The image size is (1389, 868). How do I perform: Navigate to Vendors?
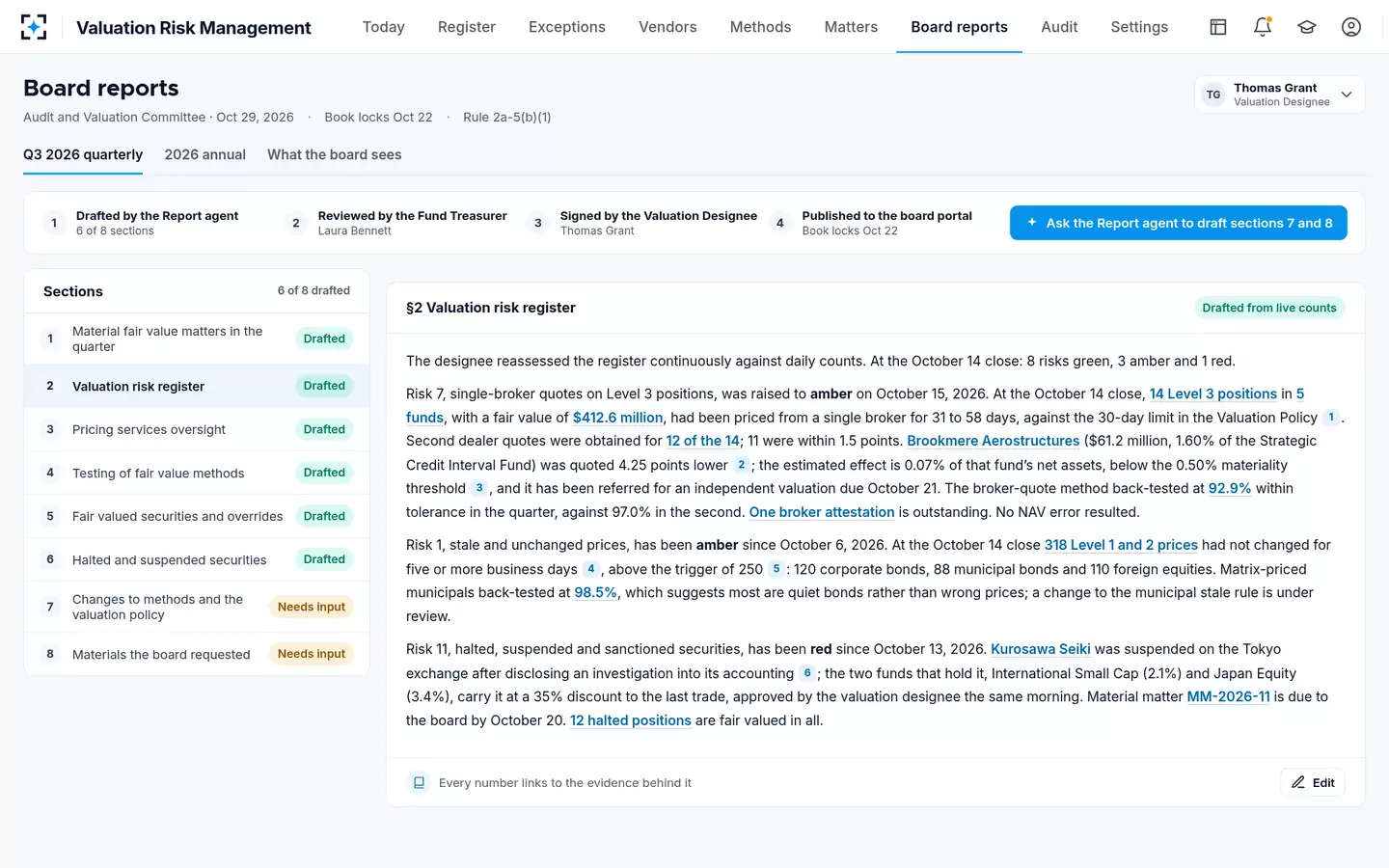[x=667, y=27]
